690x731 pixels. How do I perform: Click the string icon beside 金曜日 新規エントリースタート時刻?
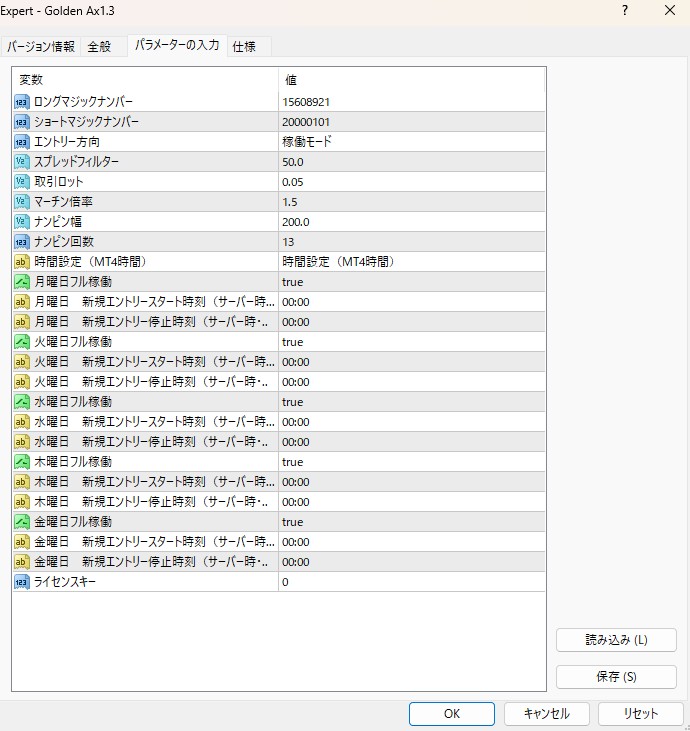pyautogui.click(x=21, y=542)
